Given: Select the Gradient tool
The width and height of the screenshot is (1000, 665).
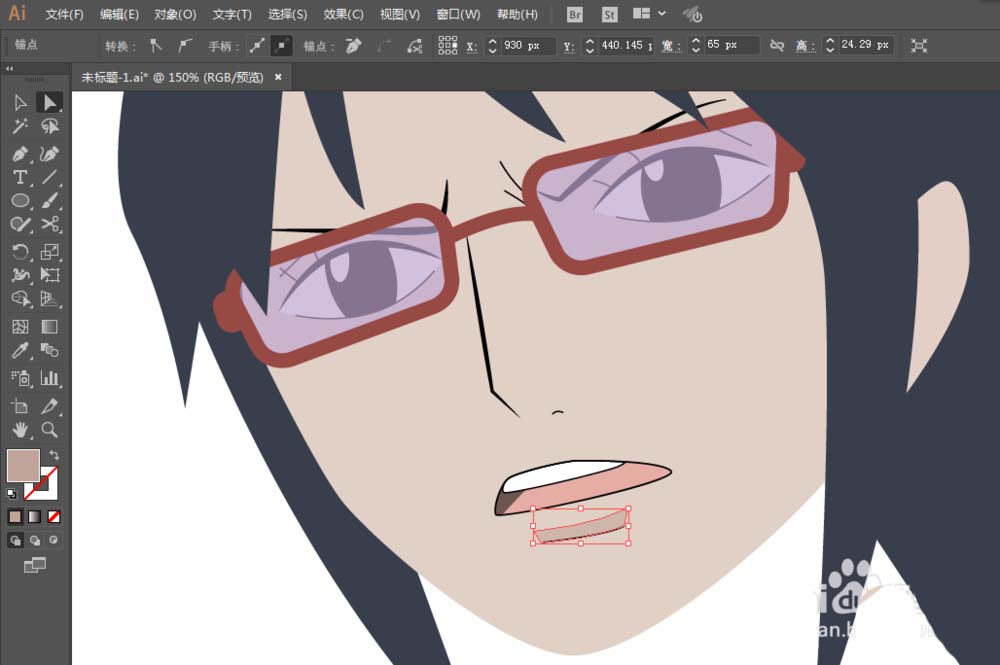Looking at the screenshot, I should 49,326.
